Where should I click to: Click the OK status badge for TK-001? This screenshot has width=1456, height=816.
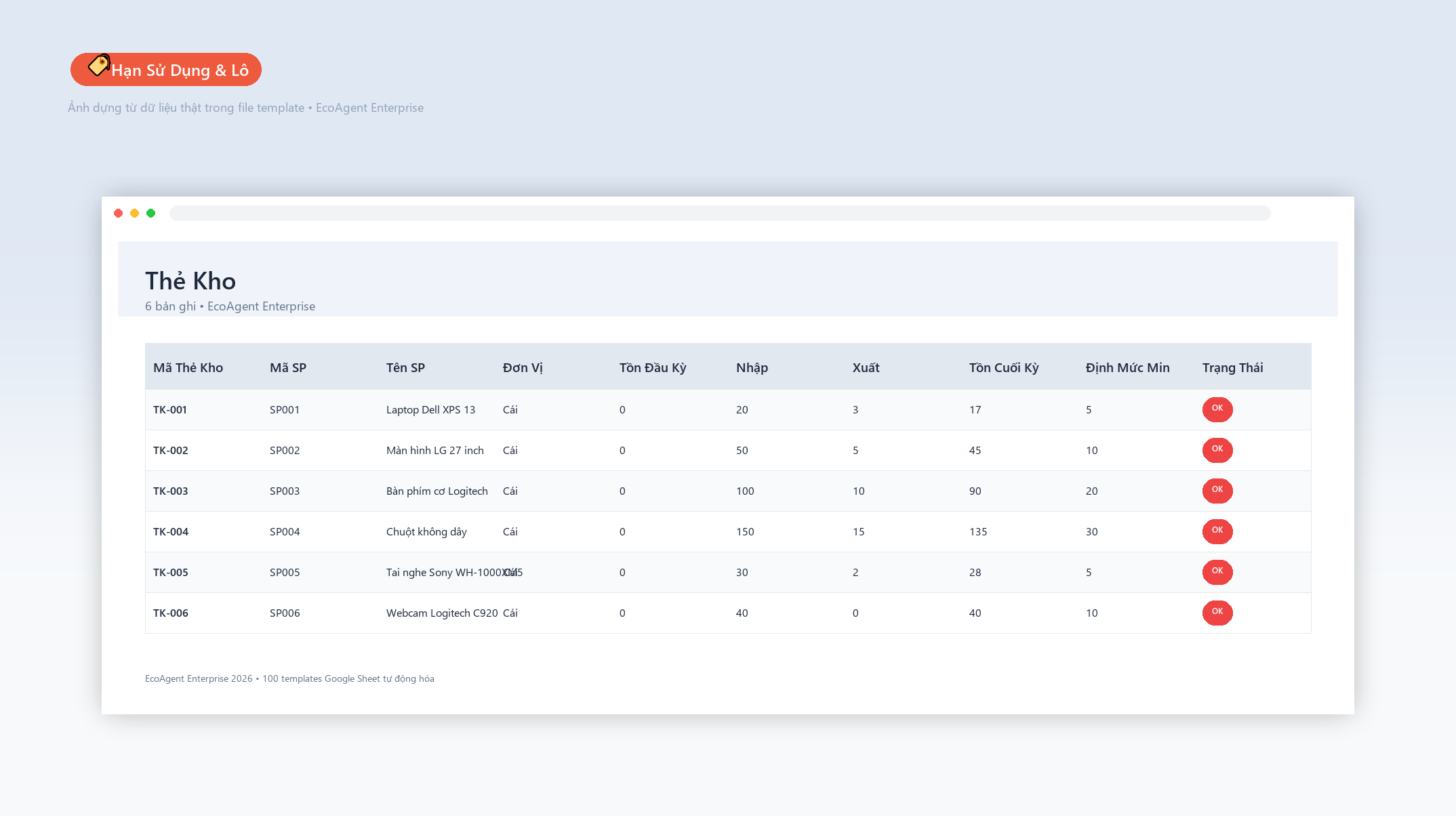click(x=1217, y=409)
